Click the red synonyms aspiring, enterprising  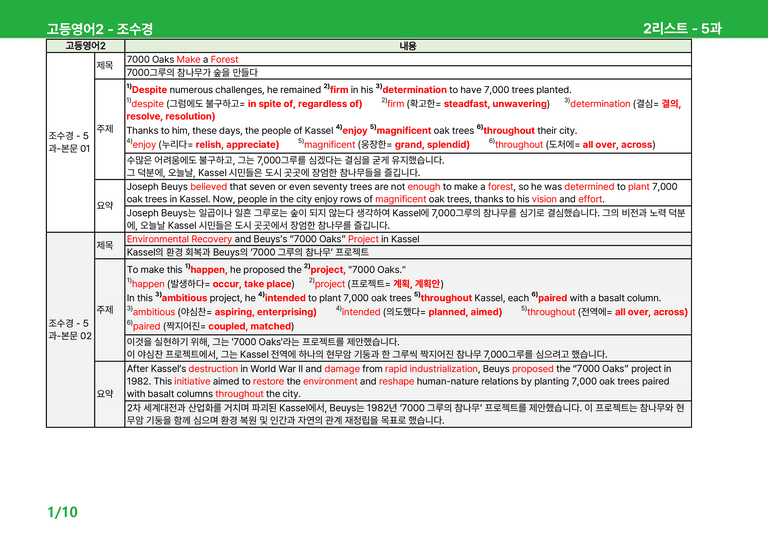pos(265,312)
